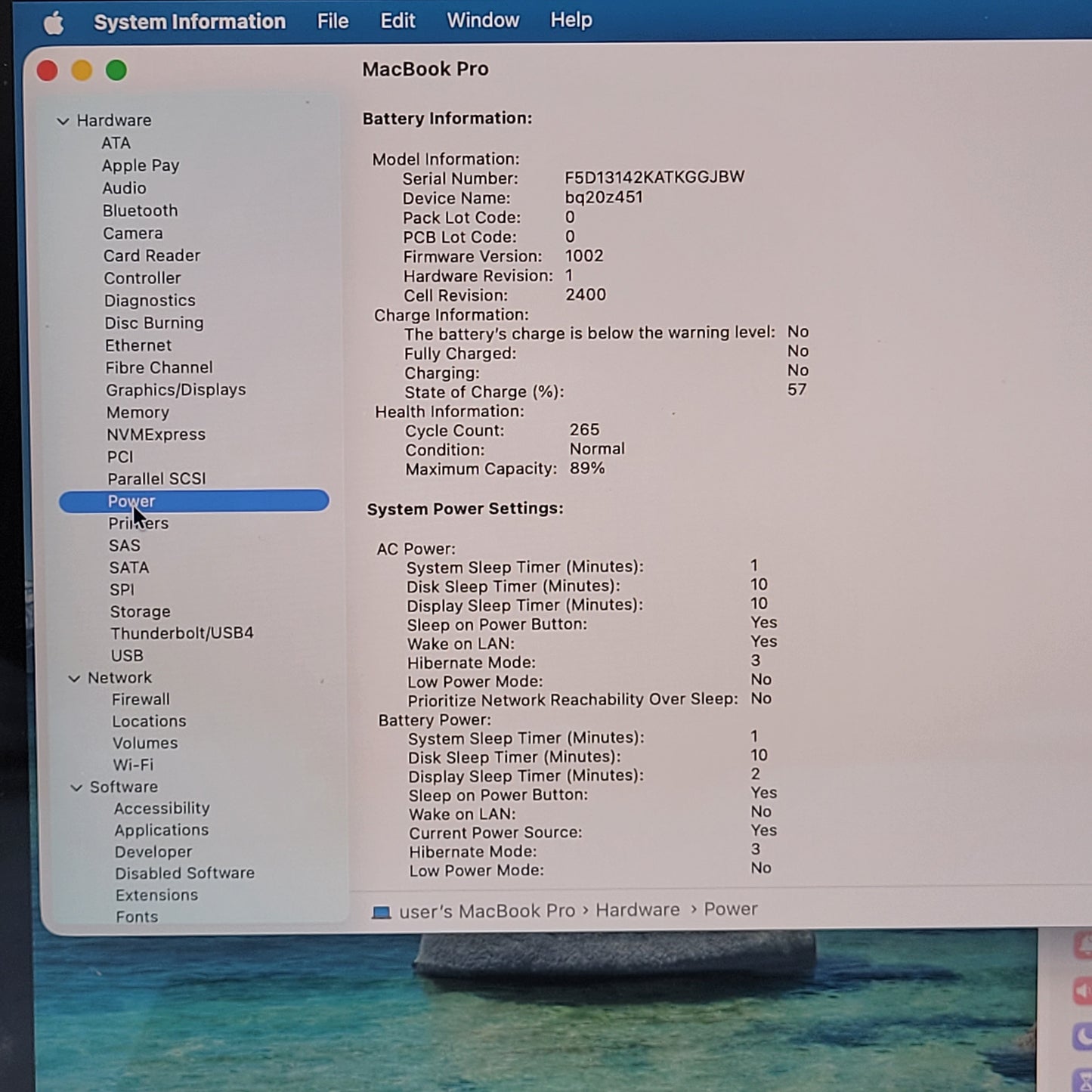
Task: Click the Network heading label
Action: (119, 678)
